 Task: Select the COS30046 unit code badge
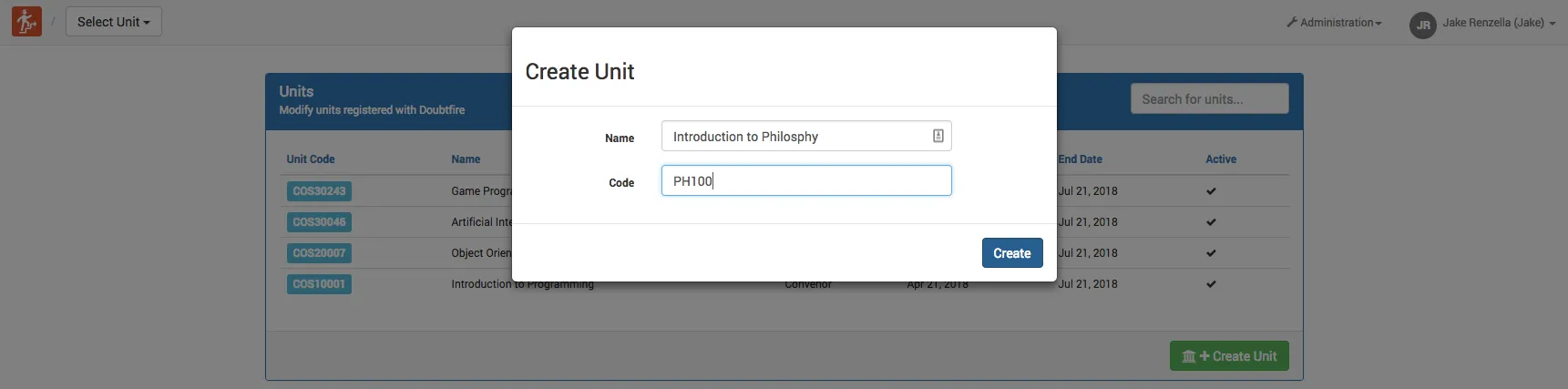319,222
